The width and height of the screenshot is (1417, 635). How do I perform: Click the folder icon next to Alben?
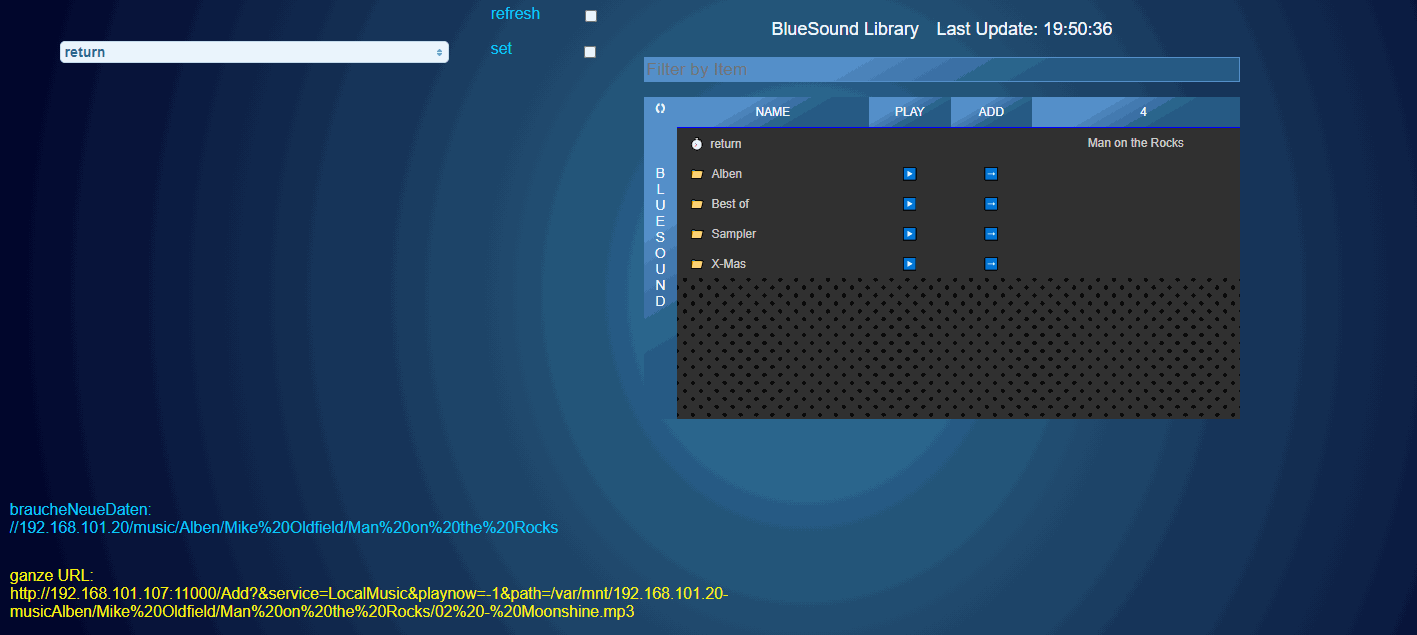click(x=697, y=174)
